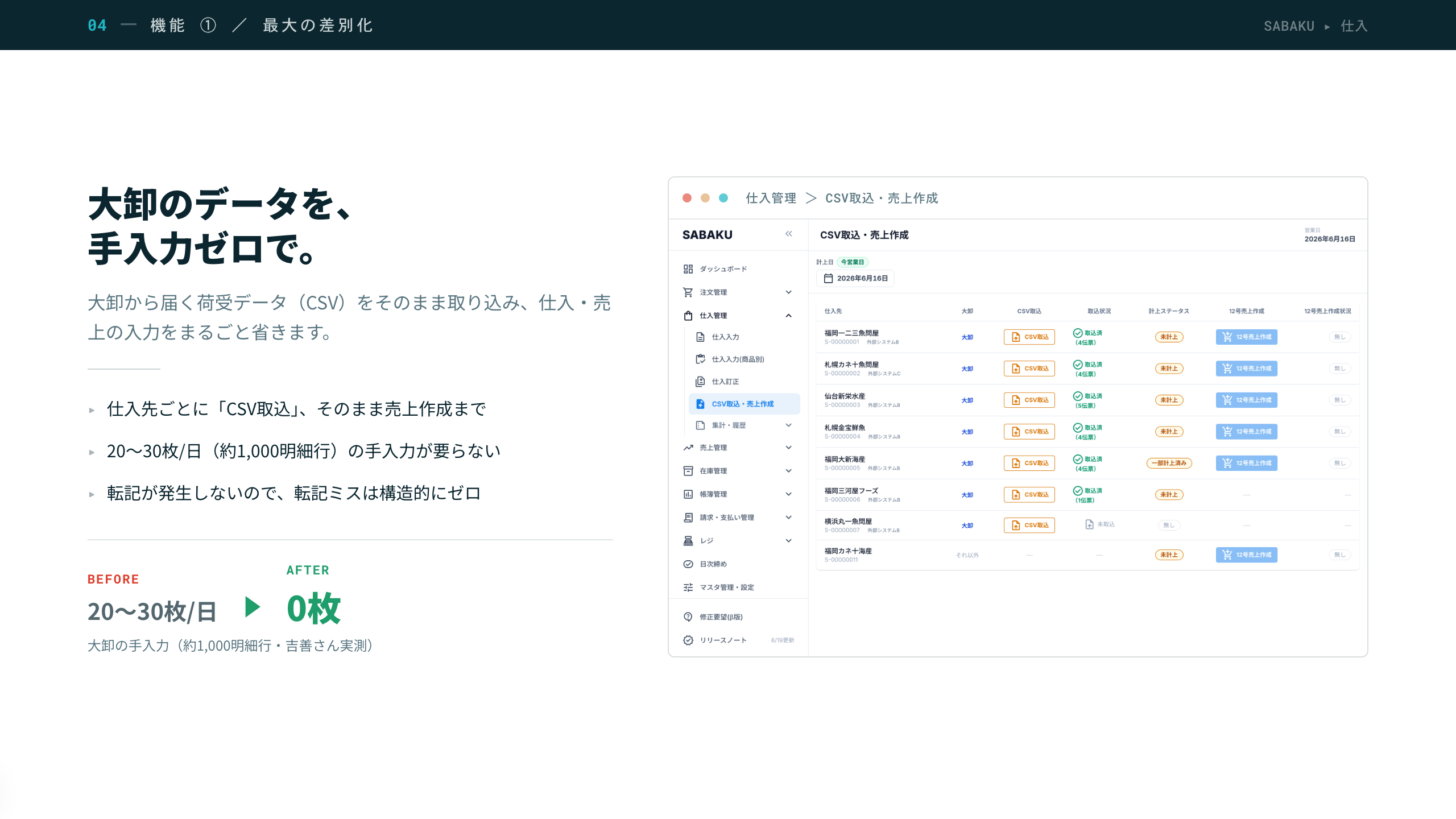The image size is (1456, 819).
Task: Click the 仕入先 column header
Action: (833, 311)
